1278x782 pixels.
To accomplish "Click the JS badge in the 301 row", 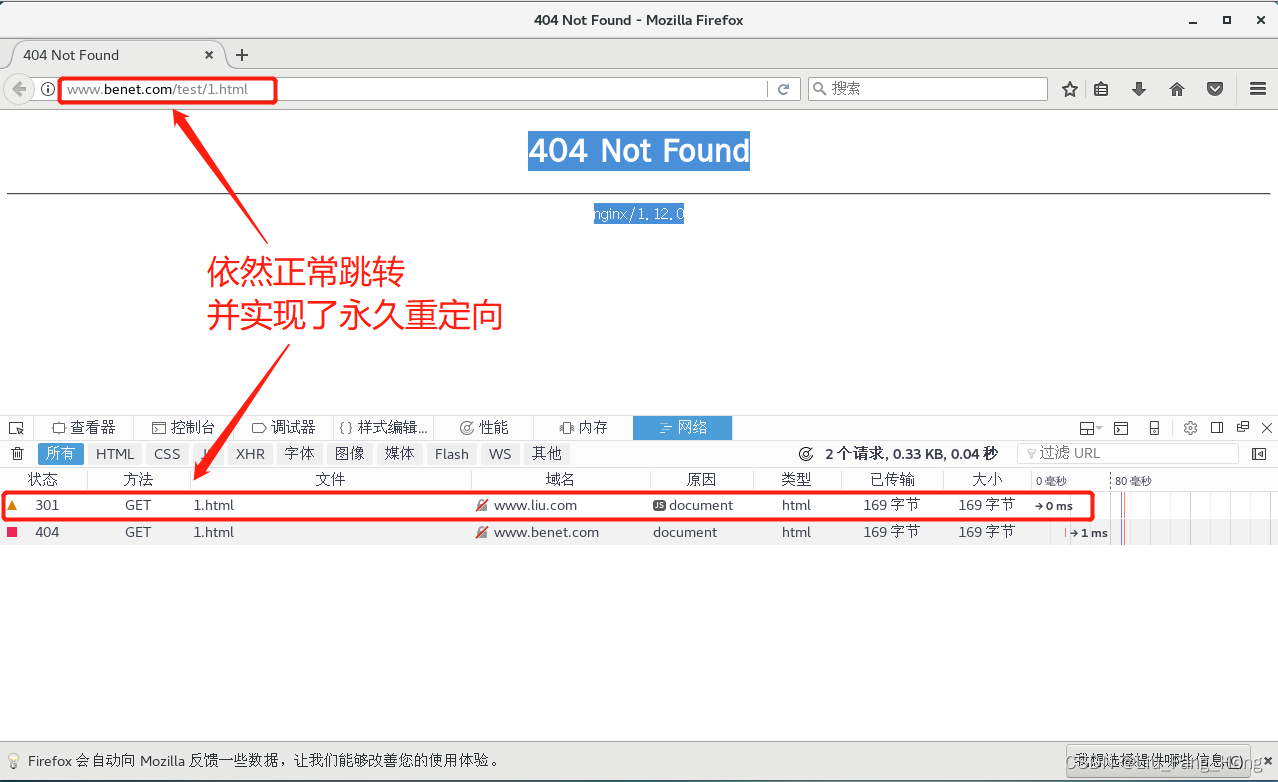I will point(659,506).
